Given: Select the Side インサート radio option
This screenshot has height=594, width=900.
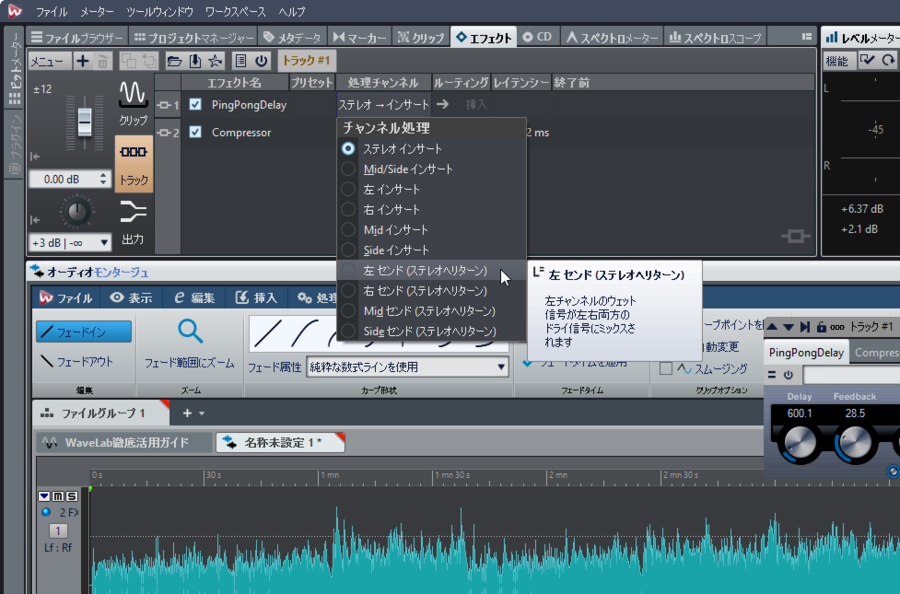Looking at the screenshot, I should pyautogui.click(x=348, y=250).
